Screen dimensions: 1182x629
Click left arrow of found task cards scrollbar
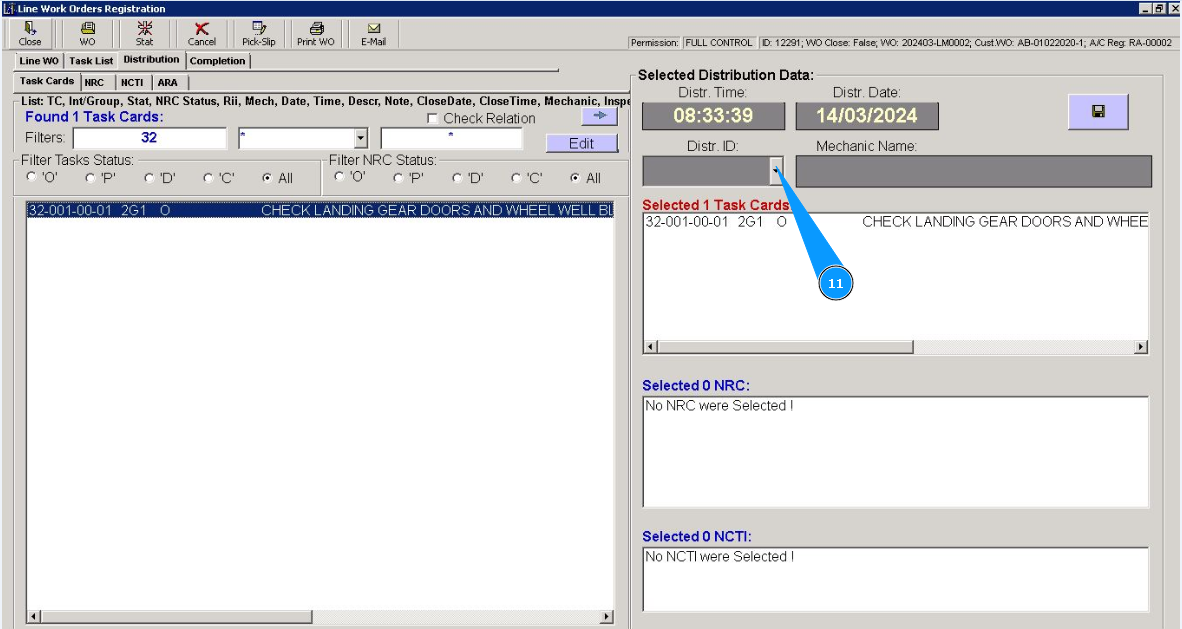pos(33,617)
